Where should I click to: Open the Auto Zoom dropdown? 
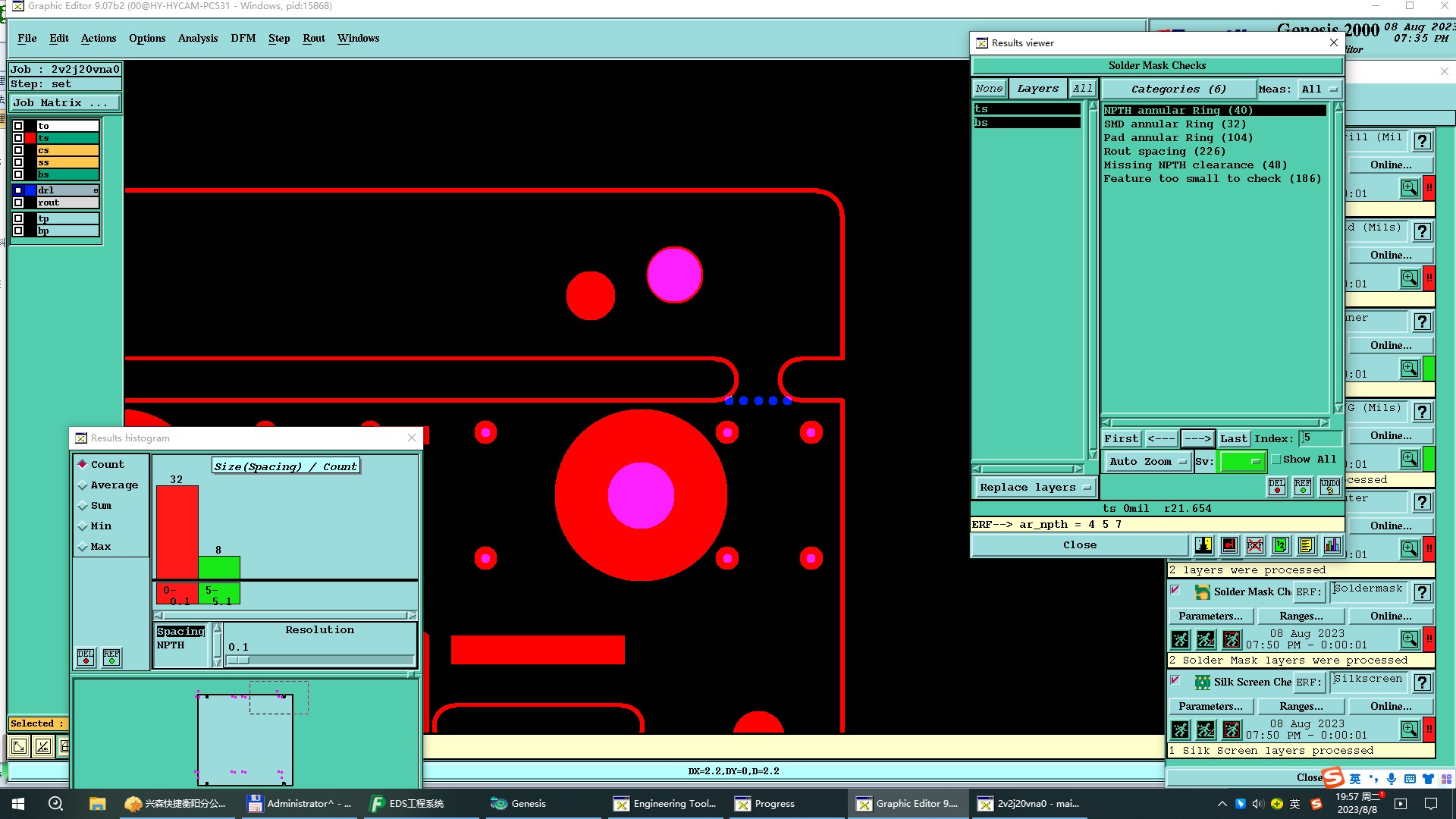pyautogui.click(x=1147, y=462)
